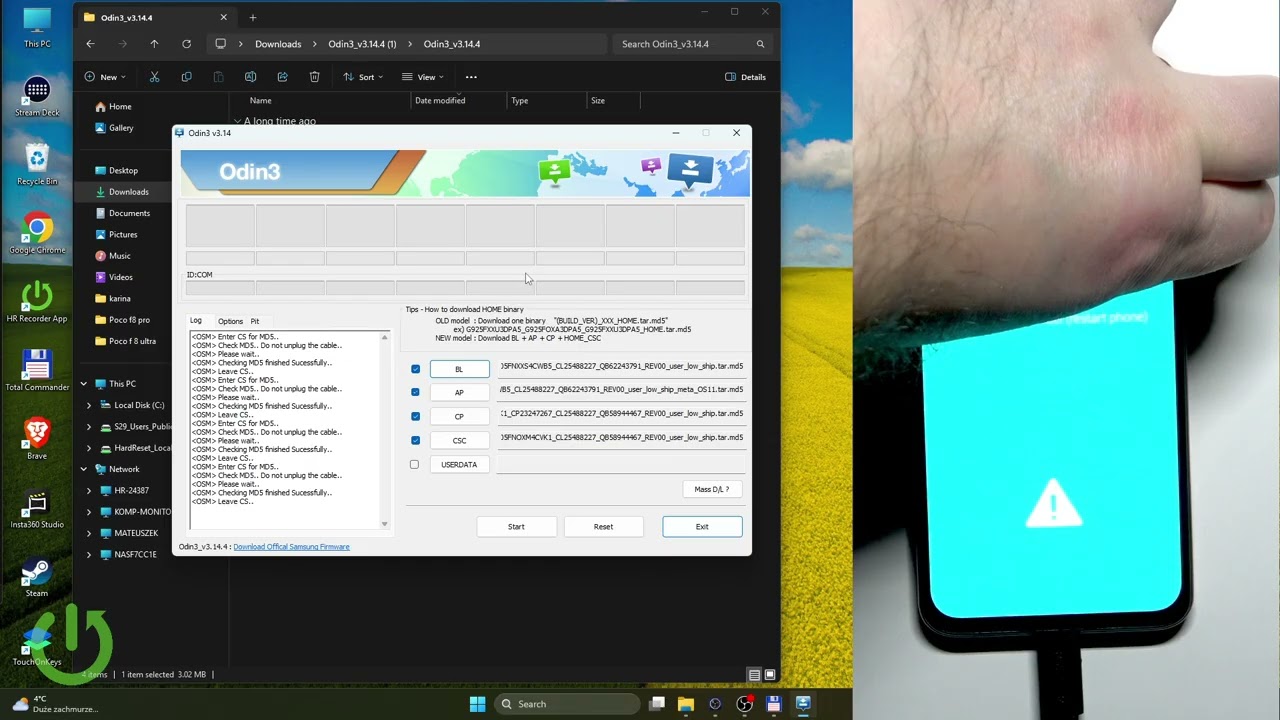Switch to the Log tab in Odin
The width and height of the screenshot is (1280, 720).
point(196,321)
